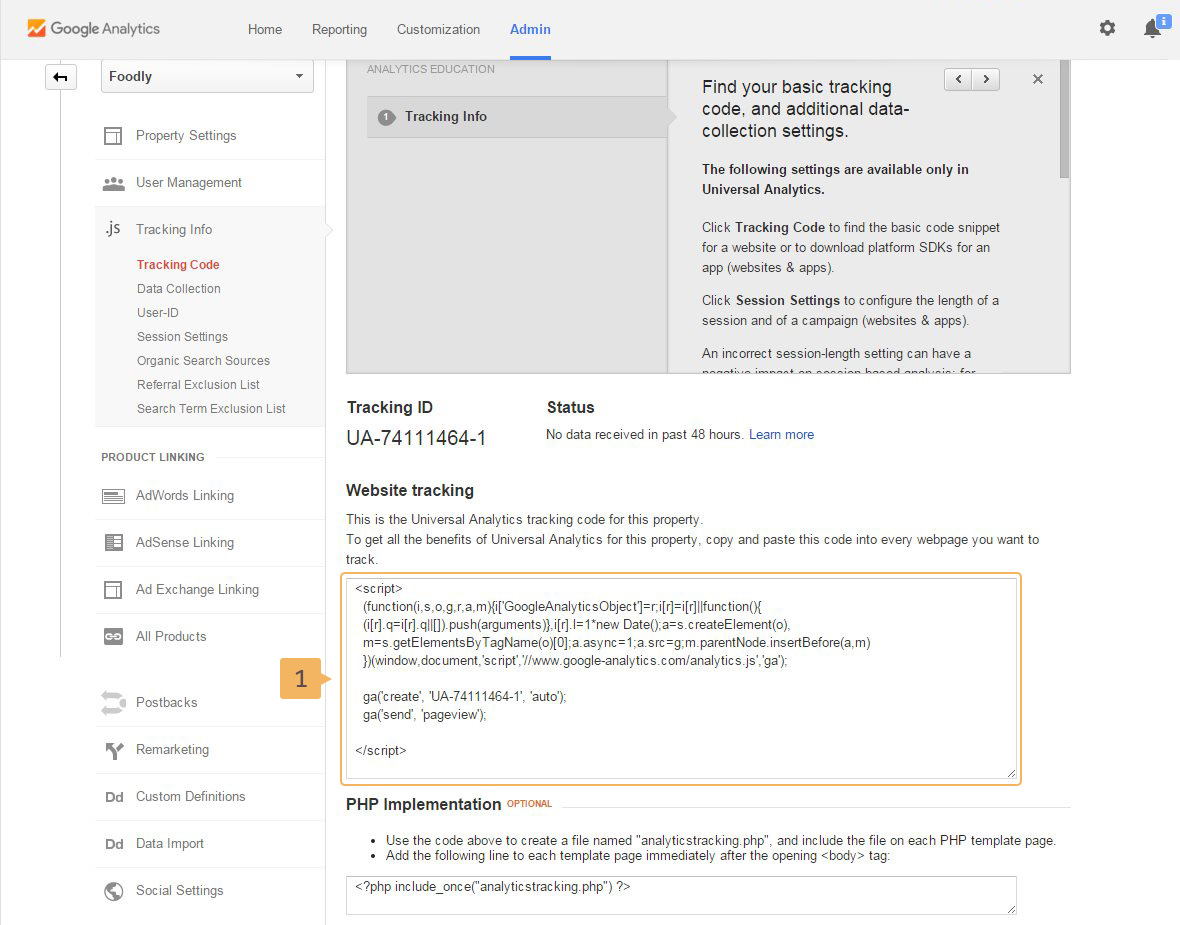This screenshot has width=1180, height=925.
Task: Click the Social Settings globe icon
Action: tap(113, 891)
